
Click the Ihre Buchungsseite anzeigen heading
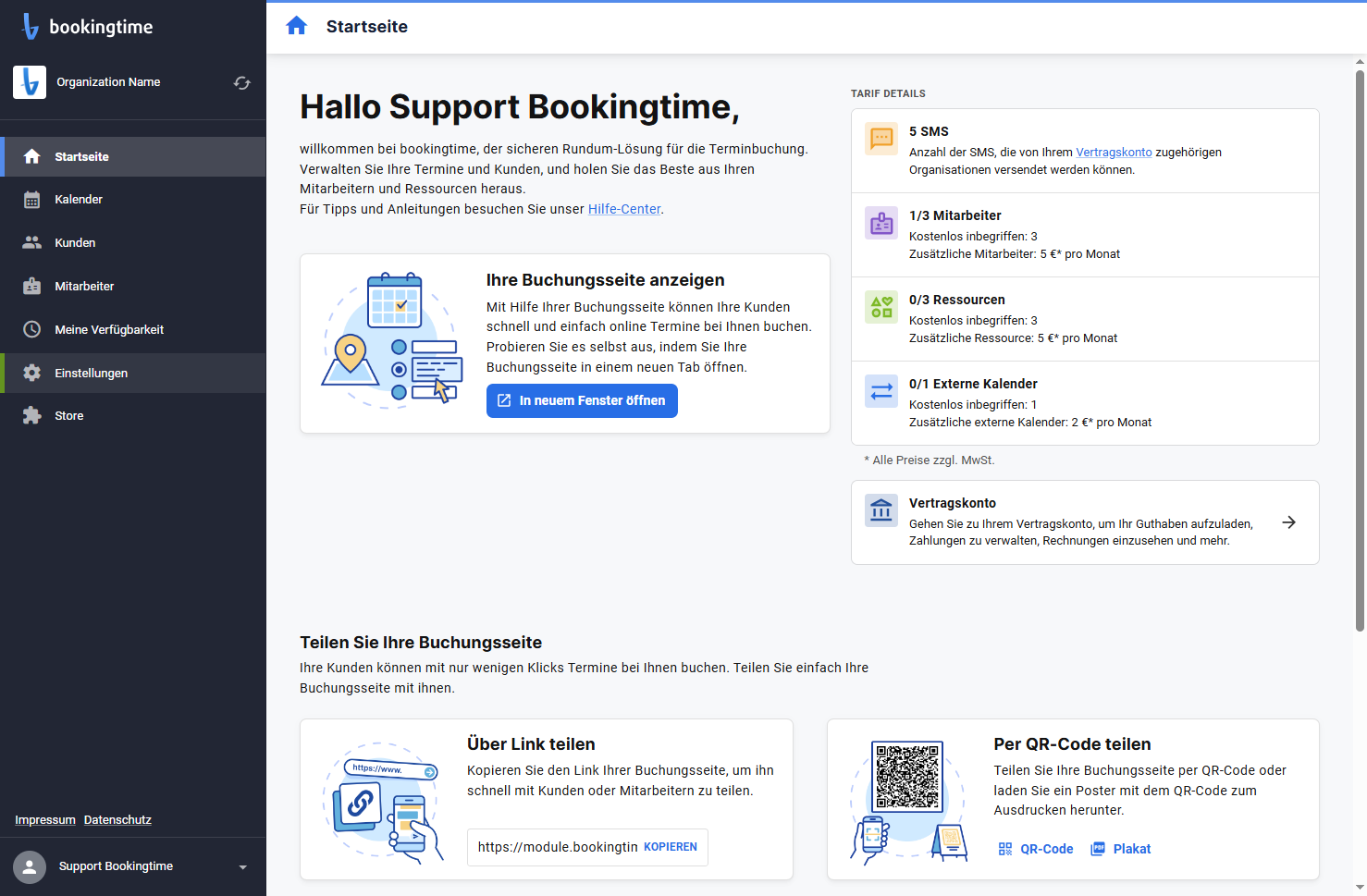pos(605,280)
